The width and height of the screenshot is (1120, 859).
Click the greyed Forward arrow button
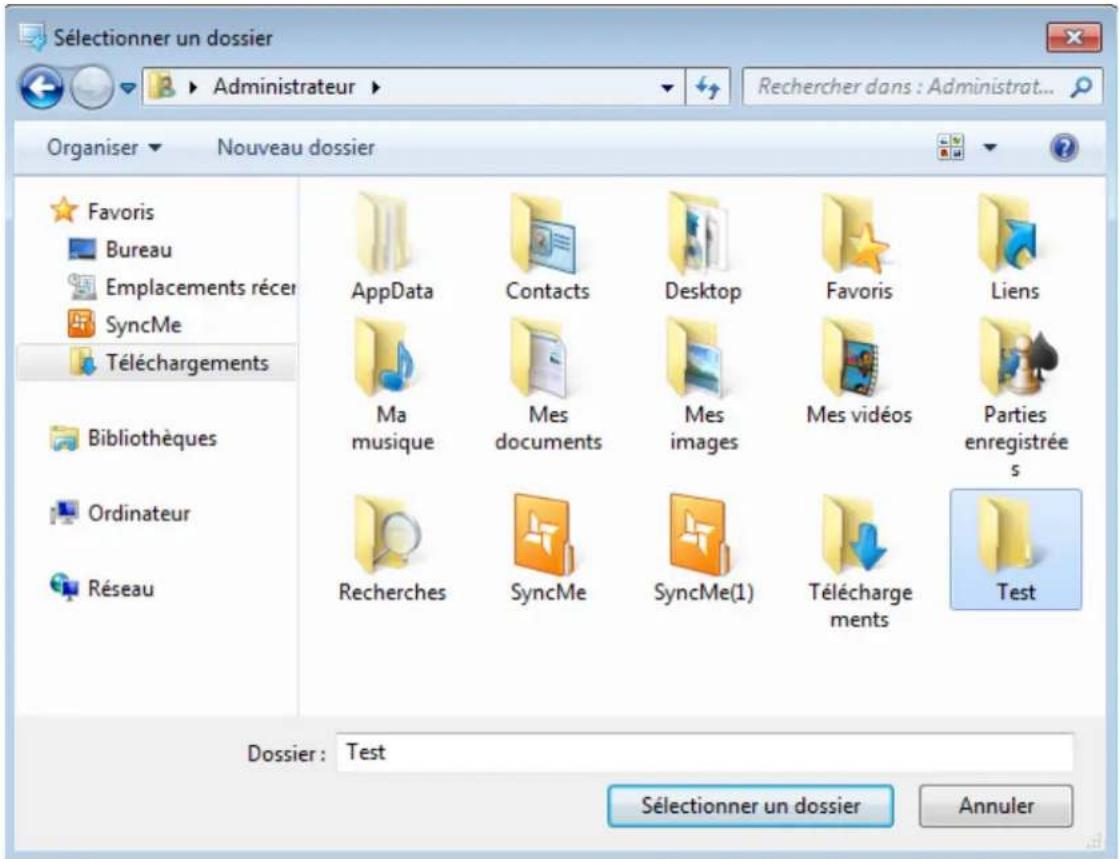click(91, 87)
